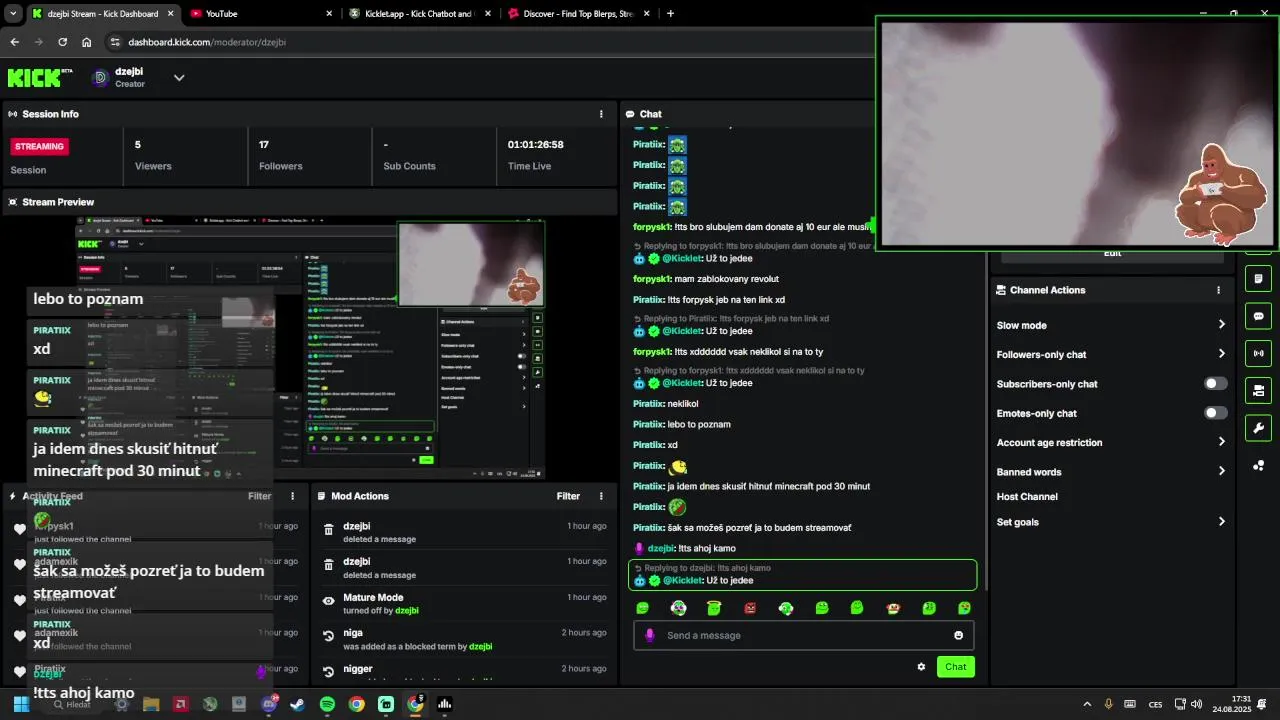Viewport: 1280px width, 720px height.
Task: Go to browser home page
Action: (87, 42)
